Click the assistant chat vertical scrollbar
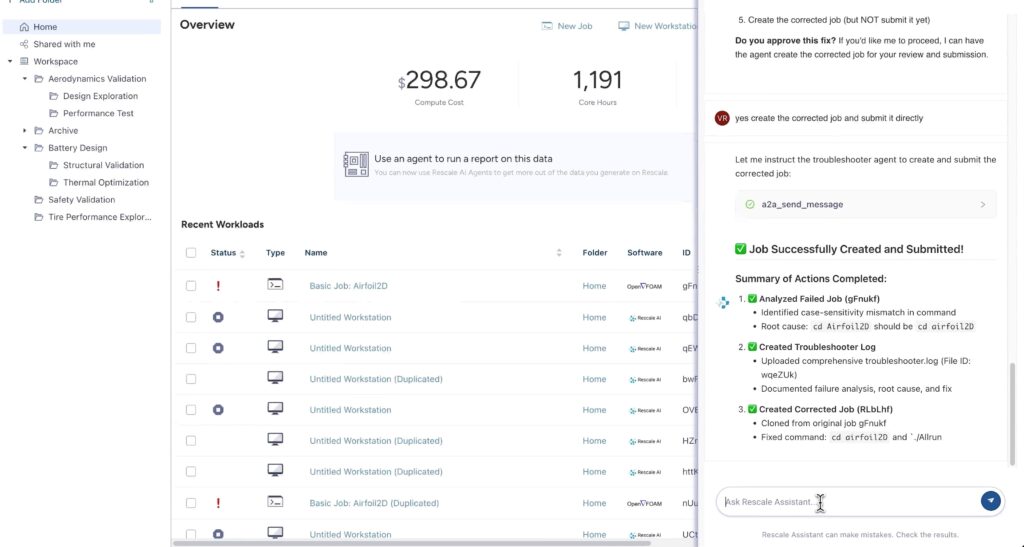The image size is (1024, 547). pyautogui.click(x=1013, y=414)
